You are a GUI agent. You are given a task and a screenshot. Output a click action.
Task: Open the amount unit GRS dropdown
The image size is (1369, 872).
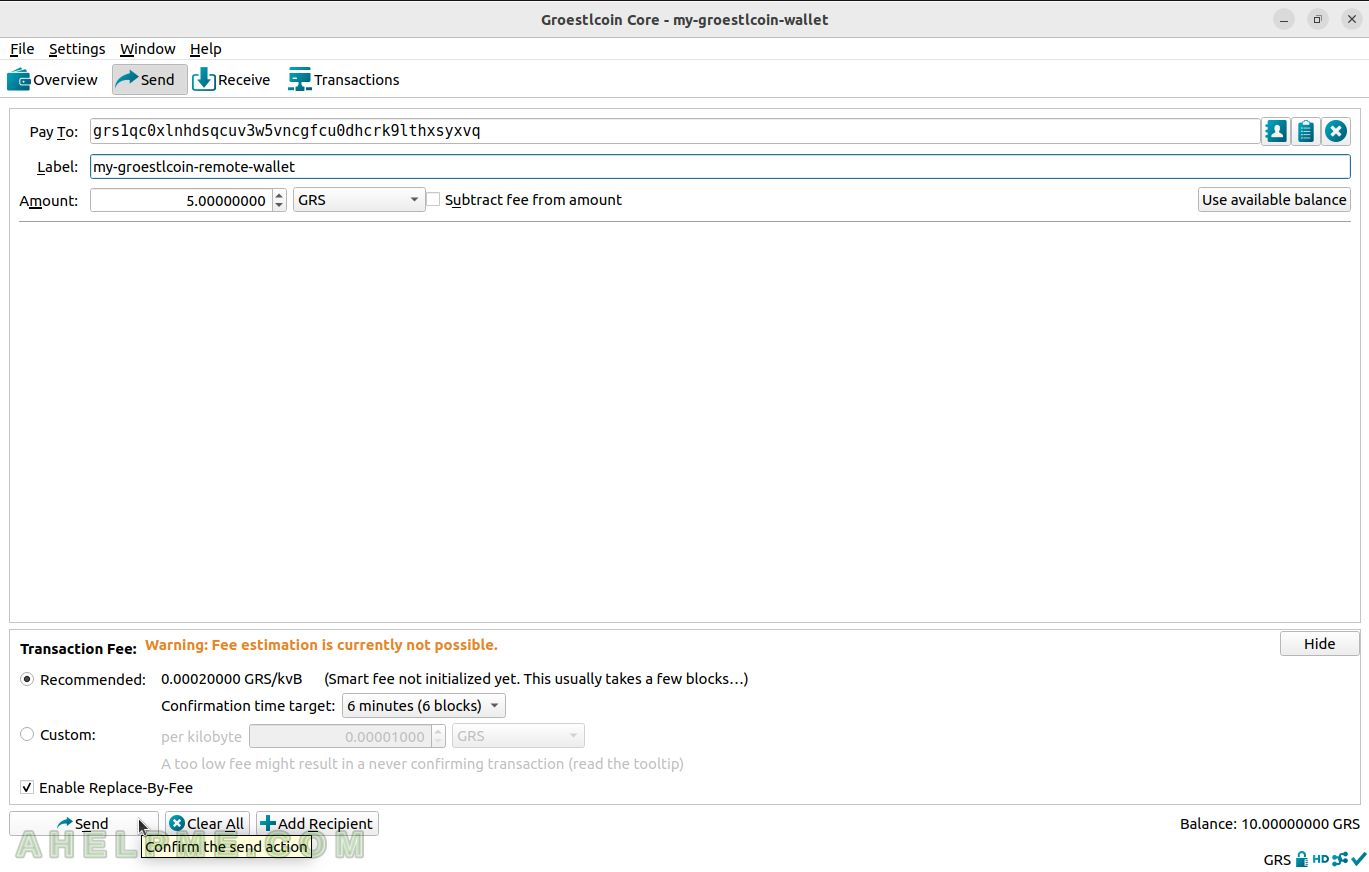(359, 200)
